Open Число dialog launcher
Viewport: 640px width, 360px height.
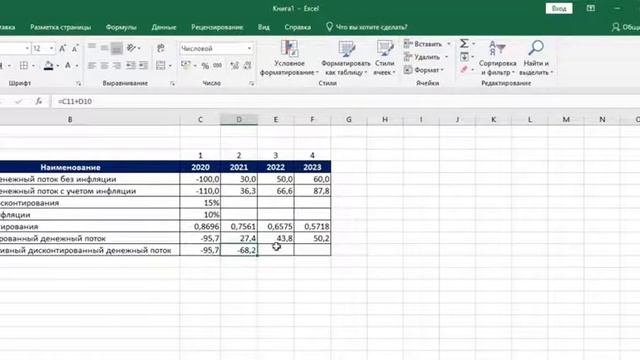coord(251,84)
